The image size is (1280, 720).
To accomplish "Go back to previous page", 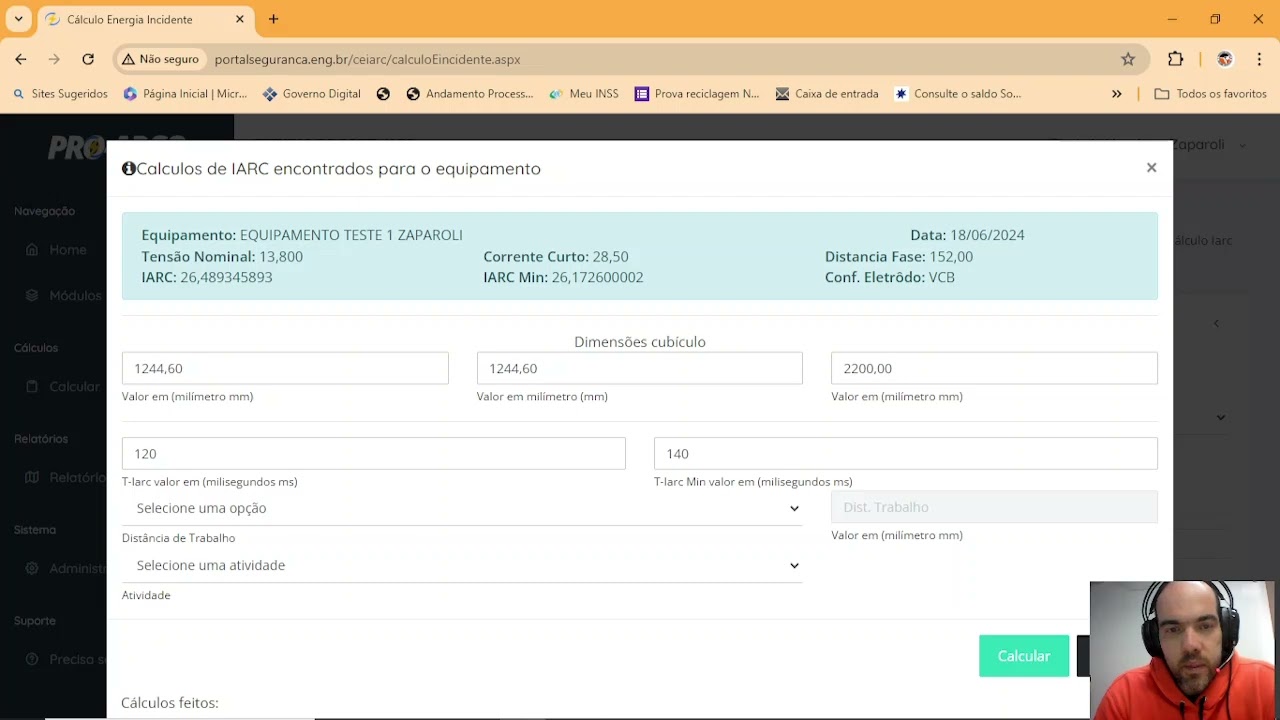I will pyautogui.click(x=21, y=59).
